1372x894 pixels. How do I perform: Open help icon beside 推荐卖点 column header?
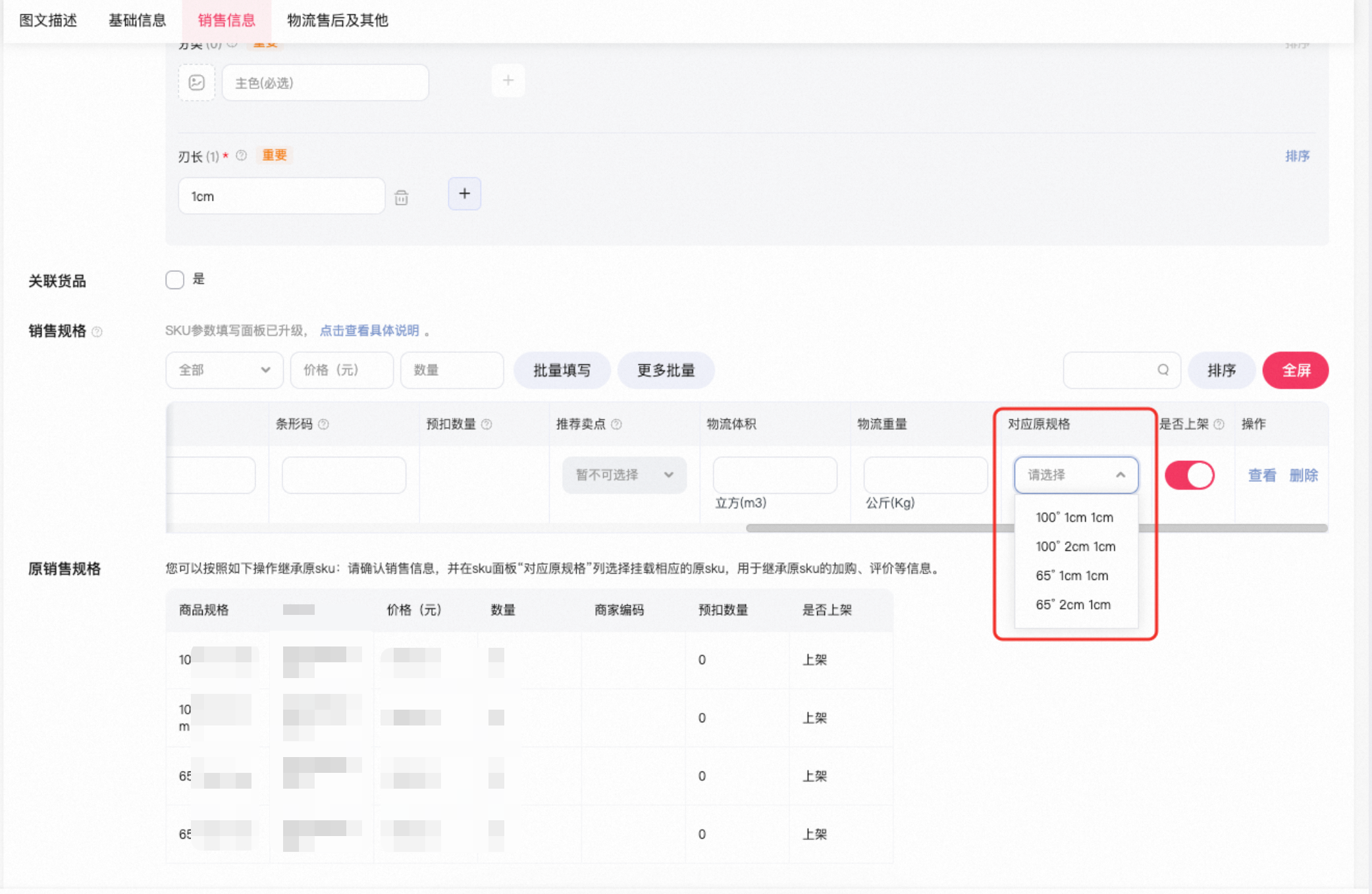coord(616,425)
